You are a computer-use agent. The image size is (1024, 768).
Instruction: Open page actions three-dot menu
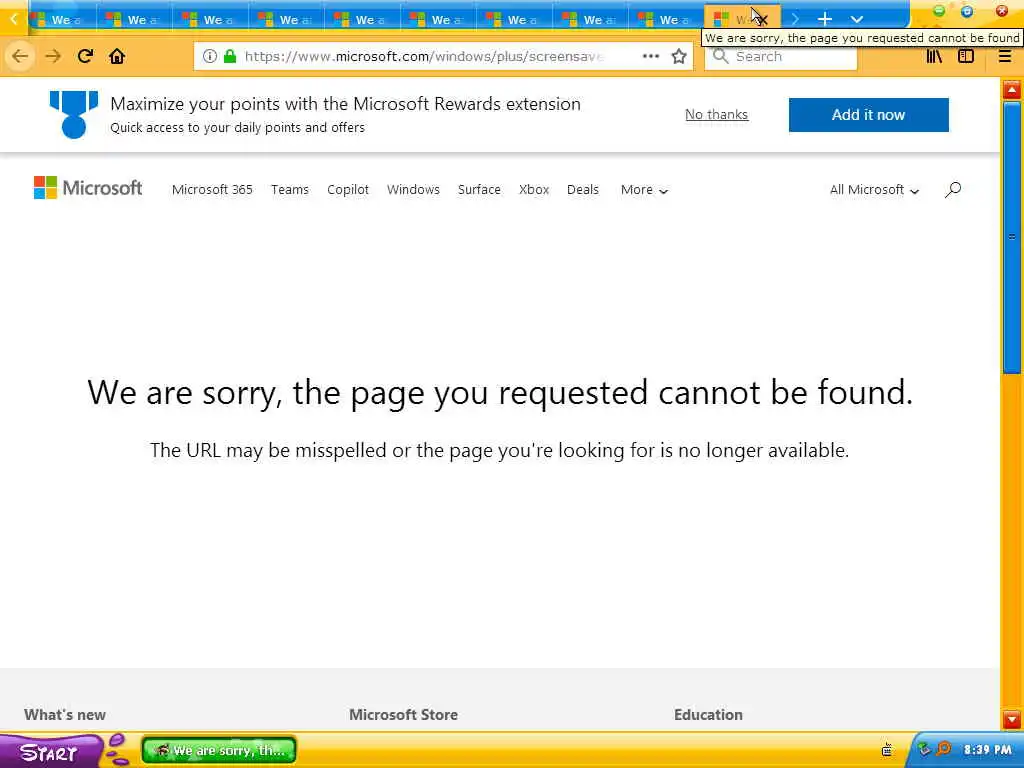point(650,56)
